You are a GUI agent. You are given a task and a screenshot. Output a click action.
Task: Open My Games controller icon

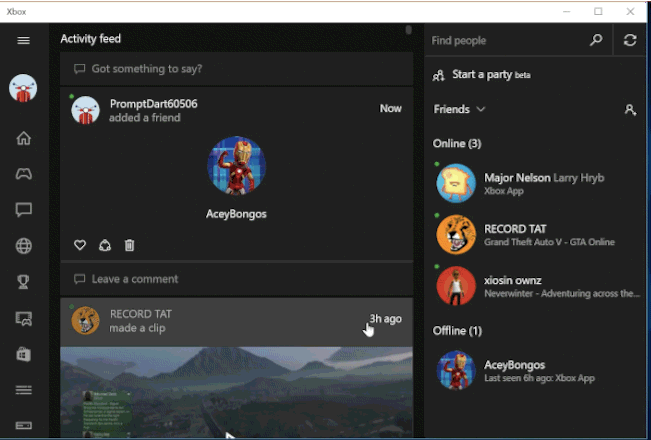[24, 174]
